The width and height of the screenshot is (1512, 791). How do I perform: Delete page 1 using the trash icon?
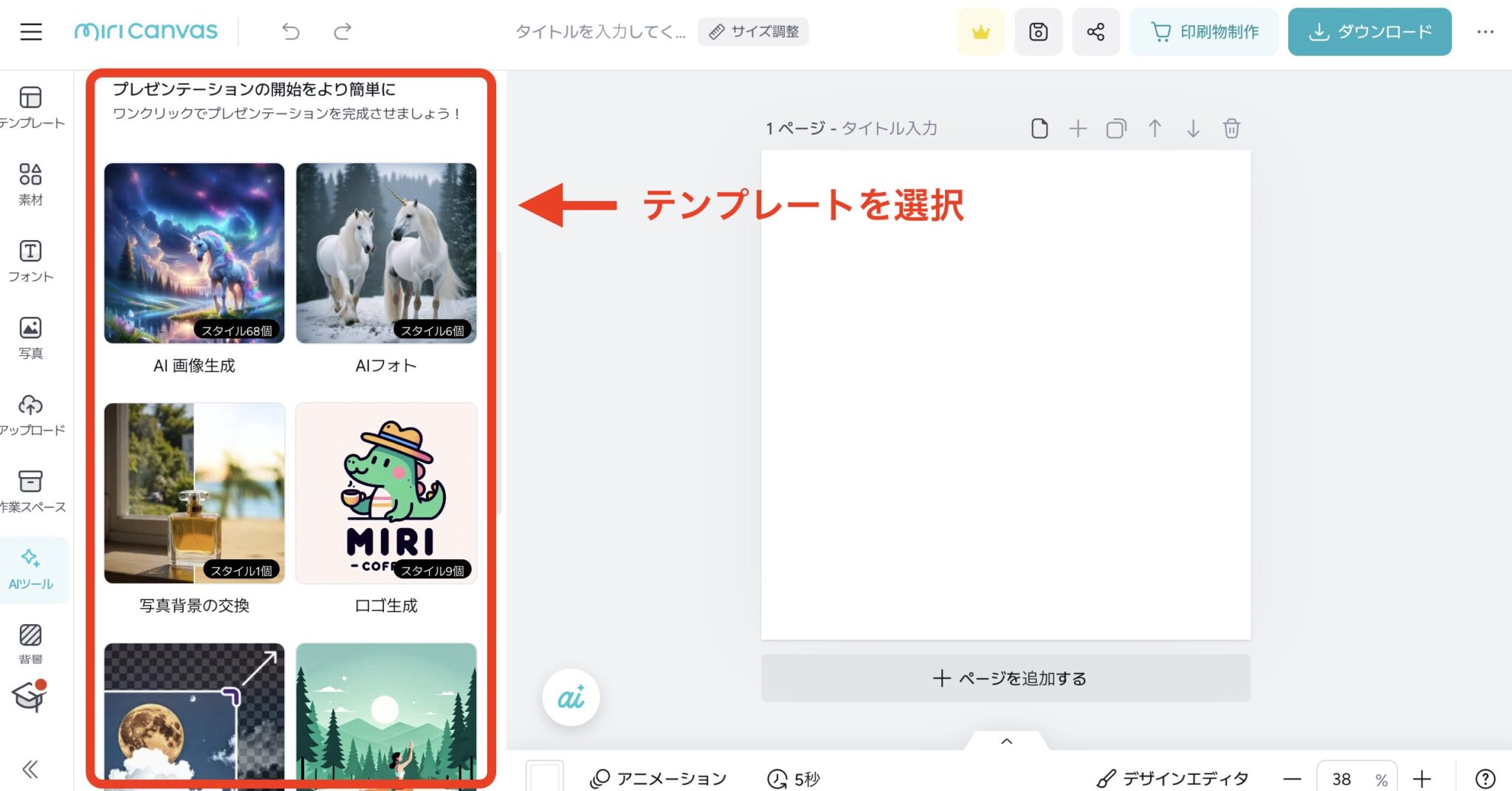[x=1231, y=128]
